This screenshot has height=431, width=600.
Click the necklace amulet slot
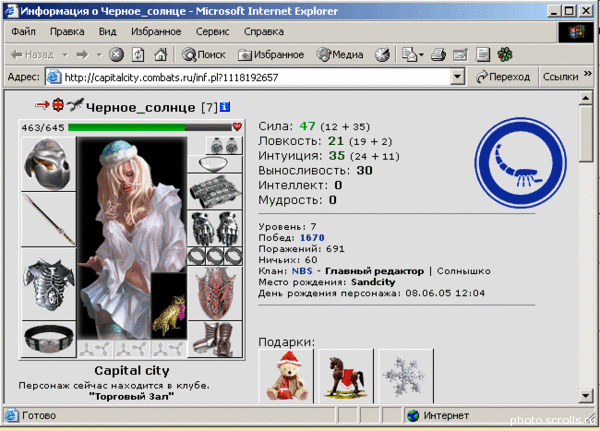tap(215, 164)
